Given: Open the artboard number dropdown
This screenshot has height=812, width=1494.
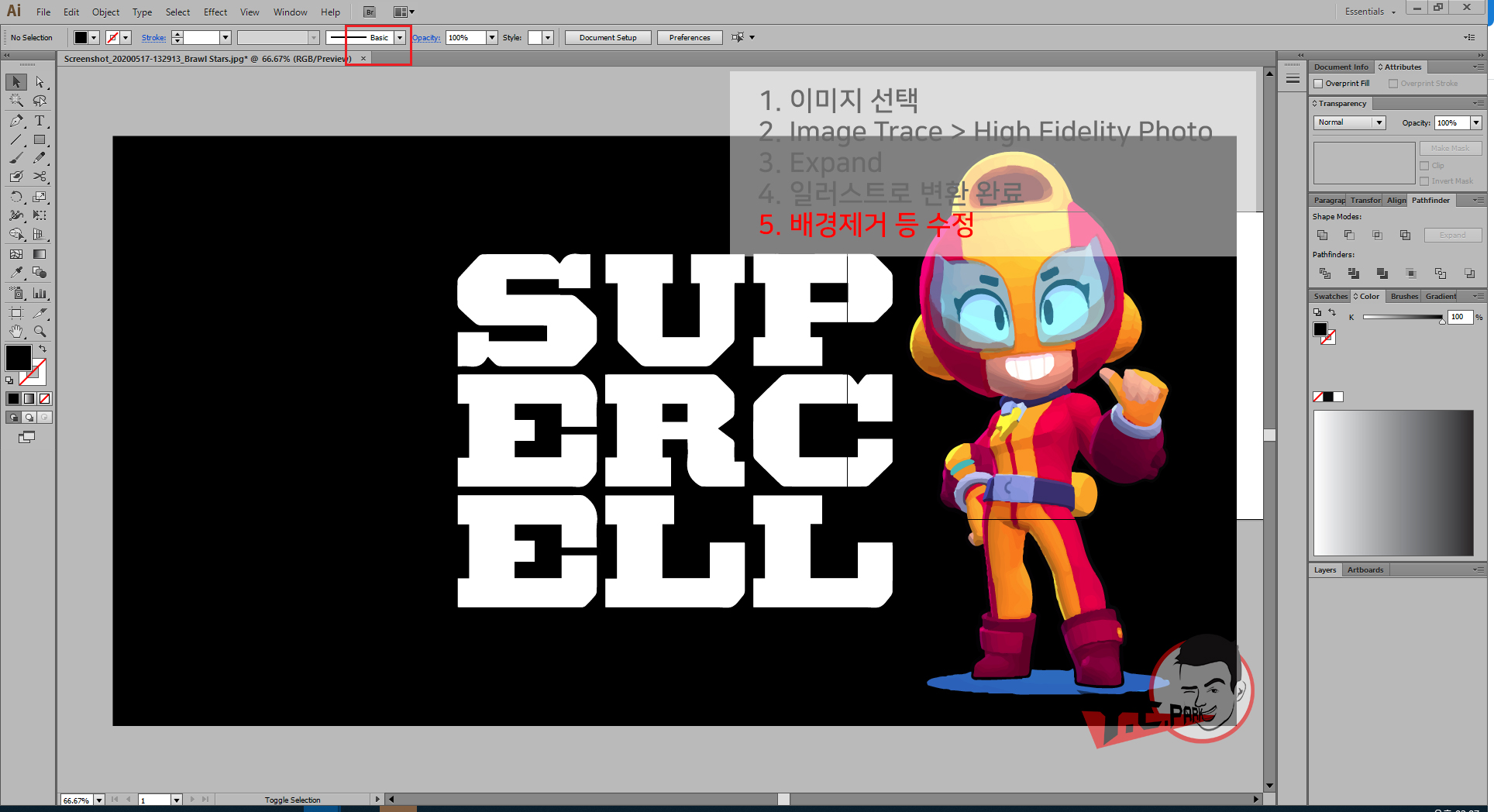Looking at the screenshot, I should coord(177,800).
